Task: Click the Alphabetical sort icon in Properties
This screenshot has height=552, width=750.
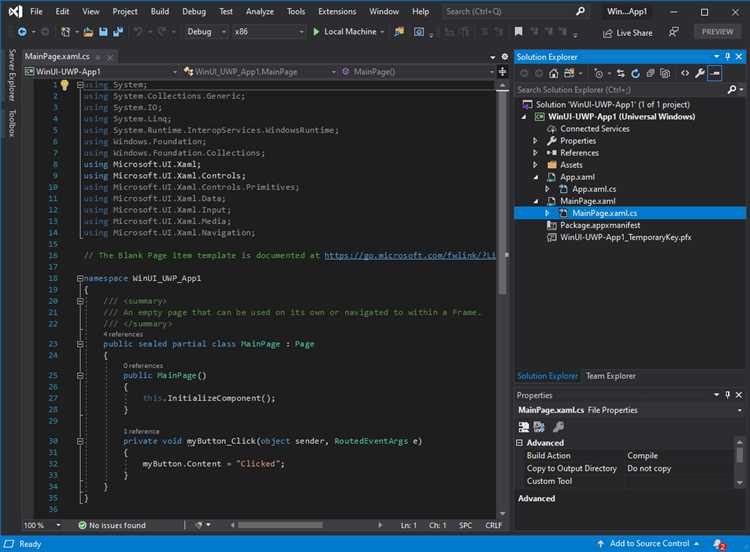Action: [539, 427]
